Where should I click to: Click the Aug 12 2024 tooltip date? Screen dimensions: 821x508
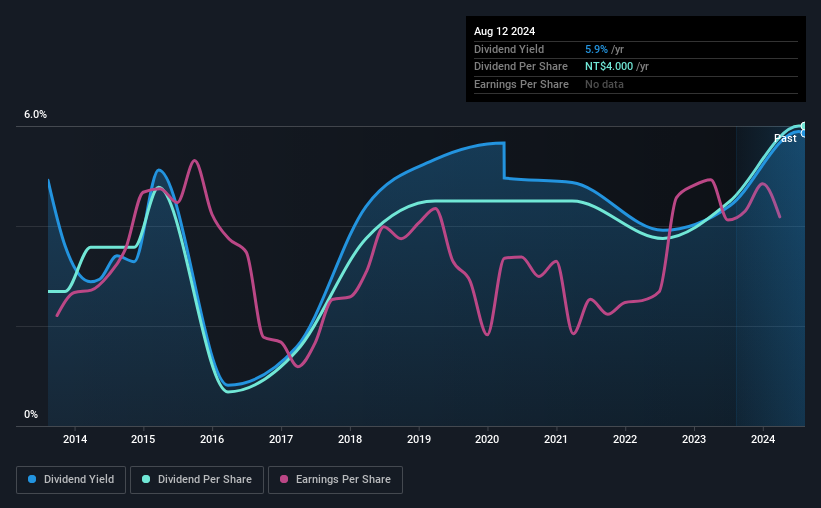(504, 31)
